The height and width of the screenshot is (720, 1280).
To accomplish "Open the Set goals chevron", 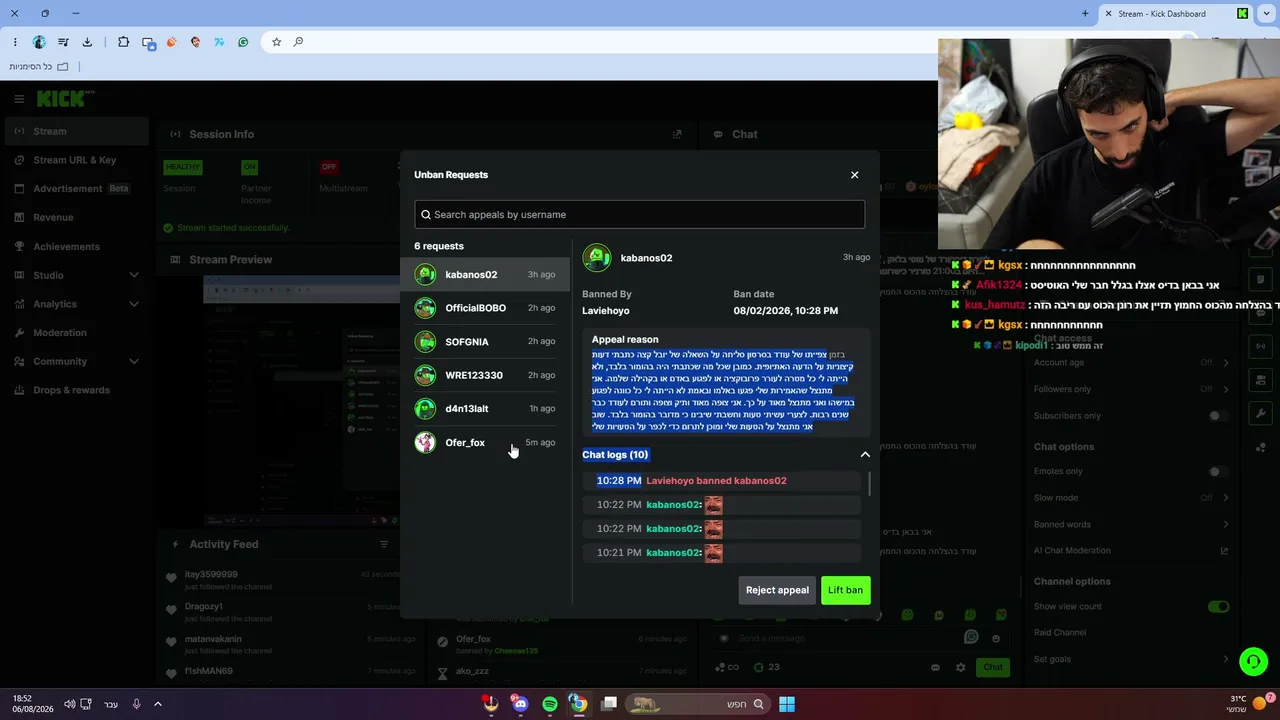I will tap(1226, 659).
